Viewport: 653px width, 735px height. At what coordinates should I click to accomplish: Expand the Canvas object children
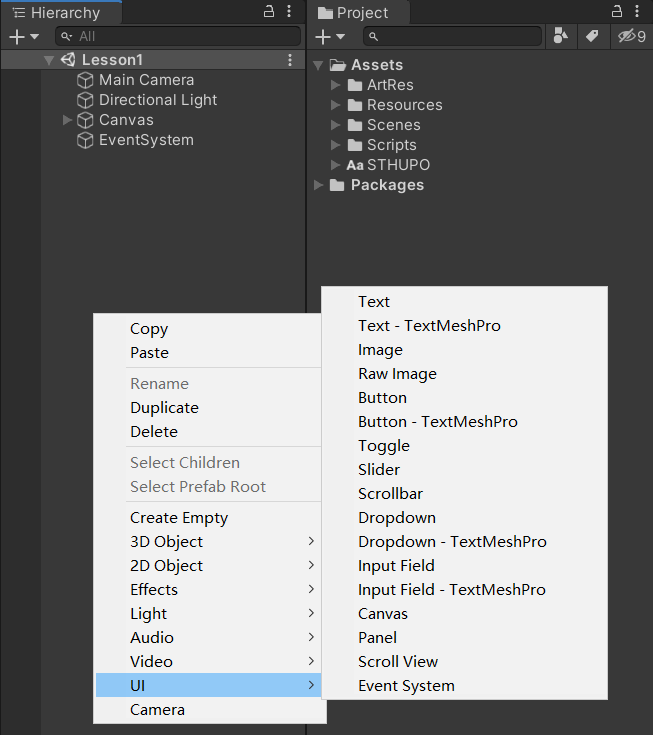(67, 120)
